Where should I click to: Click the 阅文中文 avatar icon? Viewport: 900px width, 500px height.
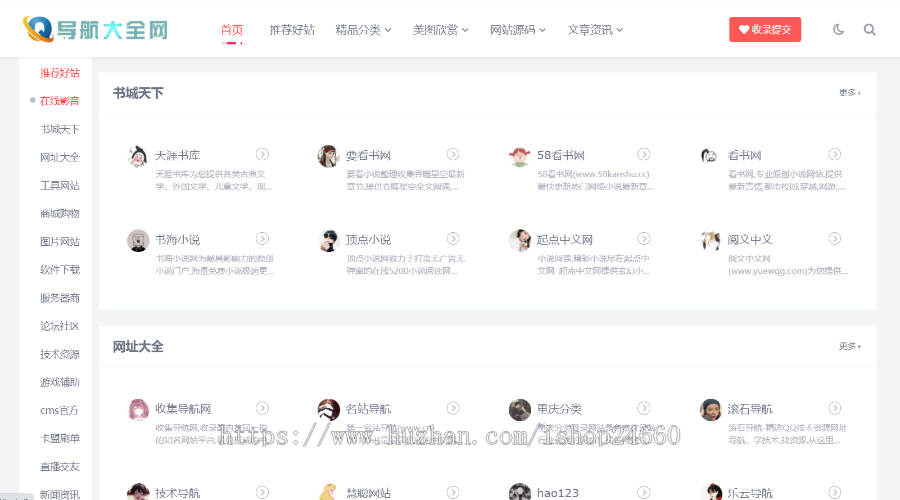point(711,241)
